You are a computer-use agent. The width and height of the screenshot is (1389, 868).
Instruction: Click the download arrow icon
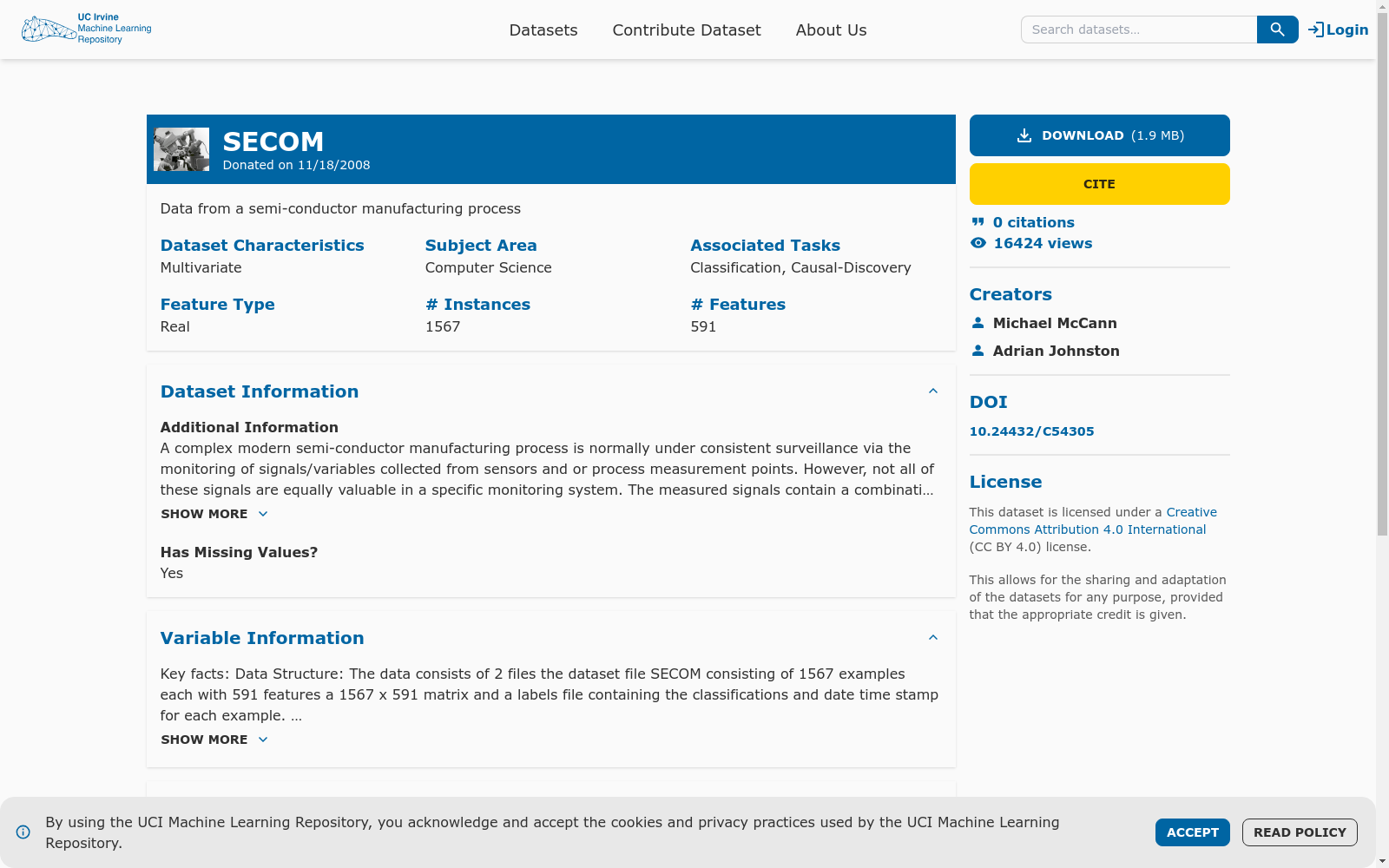point(1024,135)
